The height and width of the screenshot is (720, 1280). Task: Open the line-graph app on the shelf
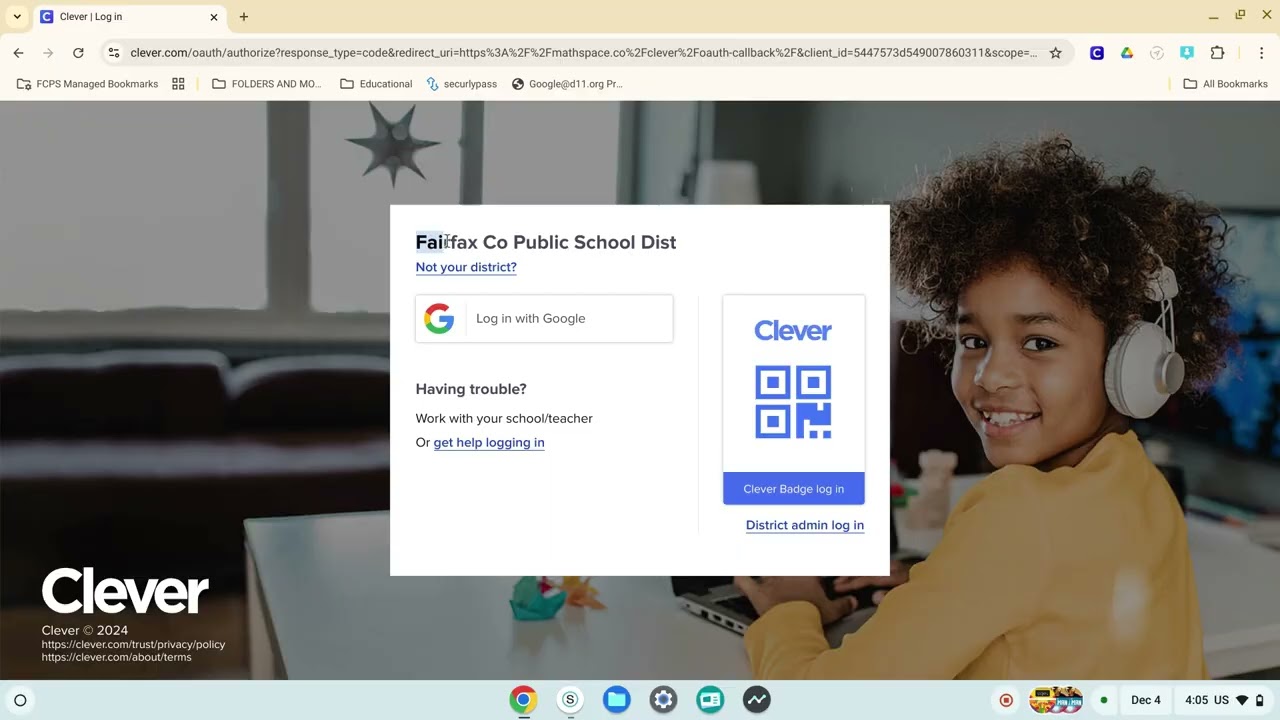point(757,700)
